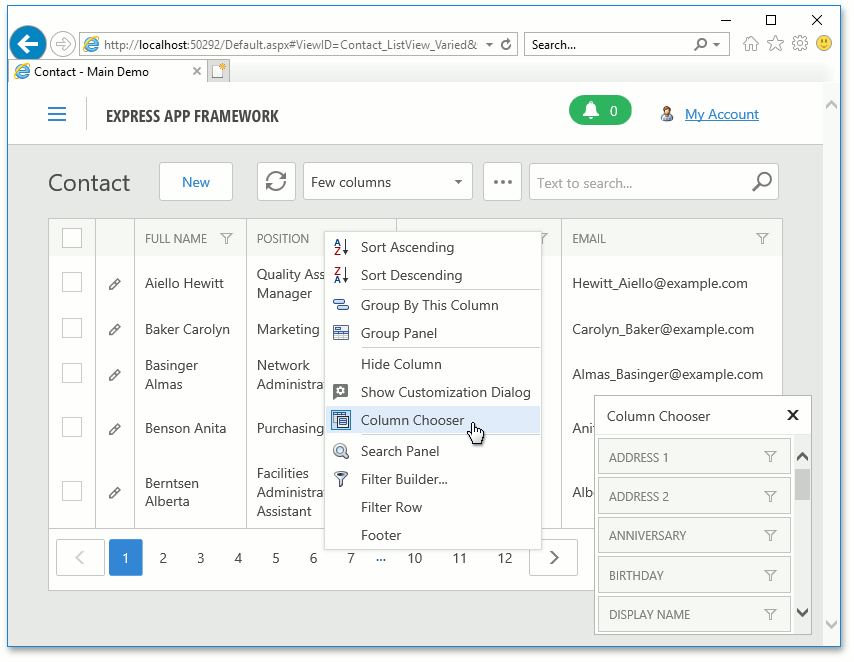Click the New contact button
Screen dimensions: 854x662
[x=196, y=181]
